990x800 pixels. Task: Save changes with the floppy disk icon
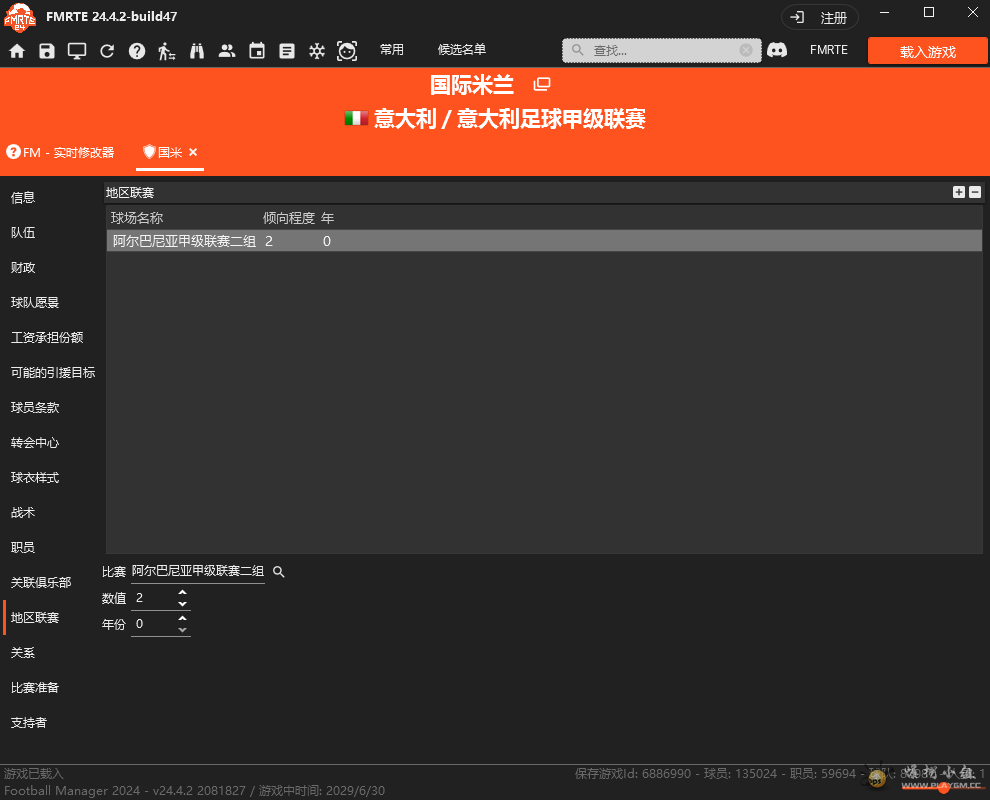(47, 51)
